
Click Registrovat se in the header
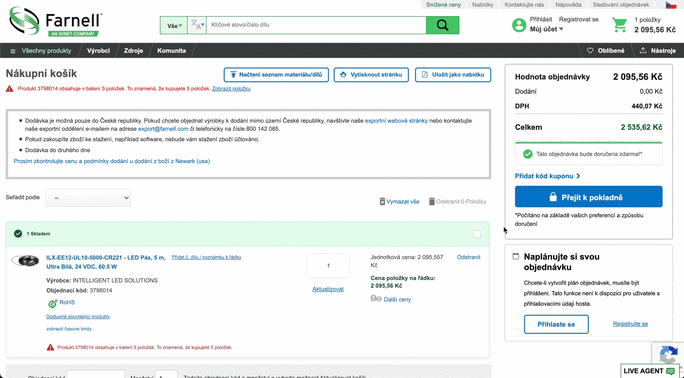point(578,20)
